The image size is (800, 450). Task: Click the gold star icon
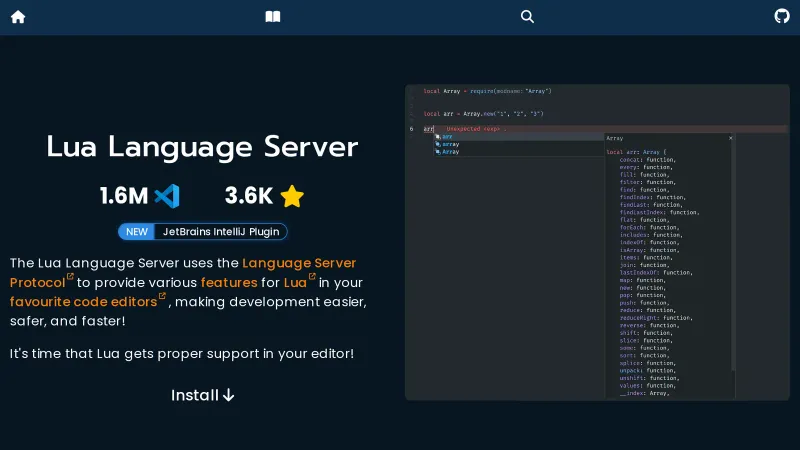coord(292,196)
